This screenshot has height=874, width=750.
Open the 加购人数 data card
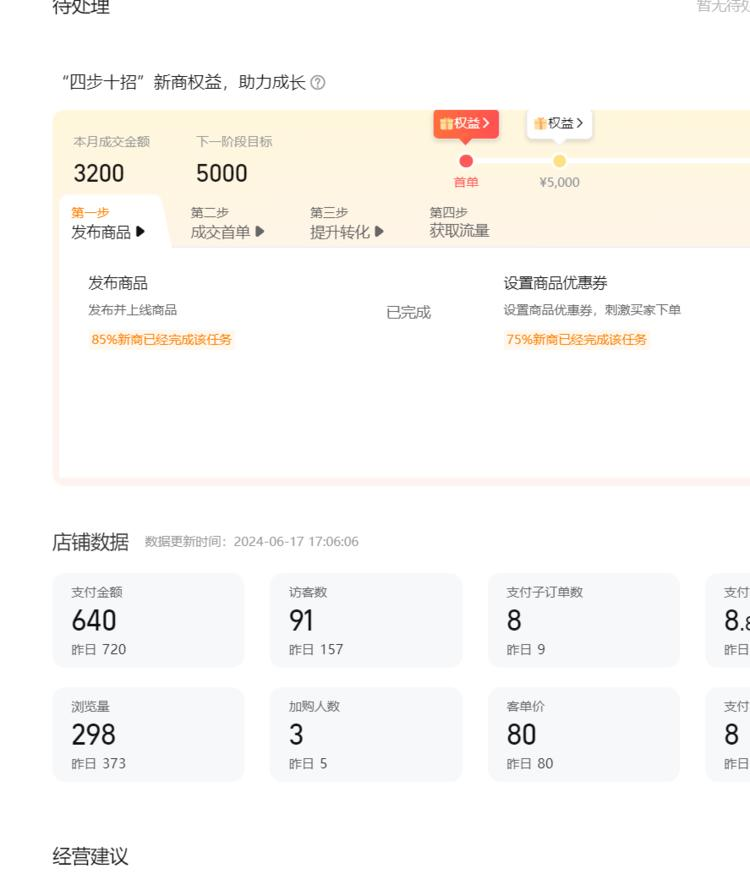(x=366, y=735)
